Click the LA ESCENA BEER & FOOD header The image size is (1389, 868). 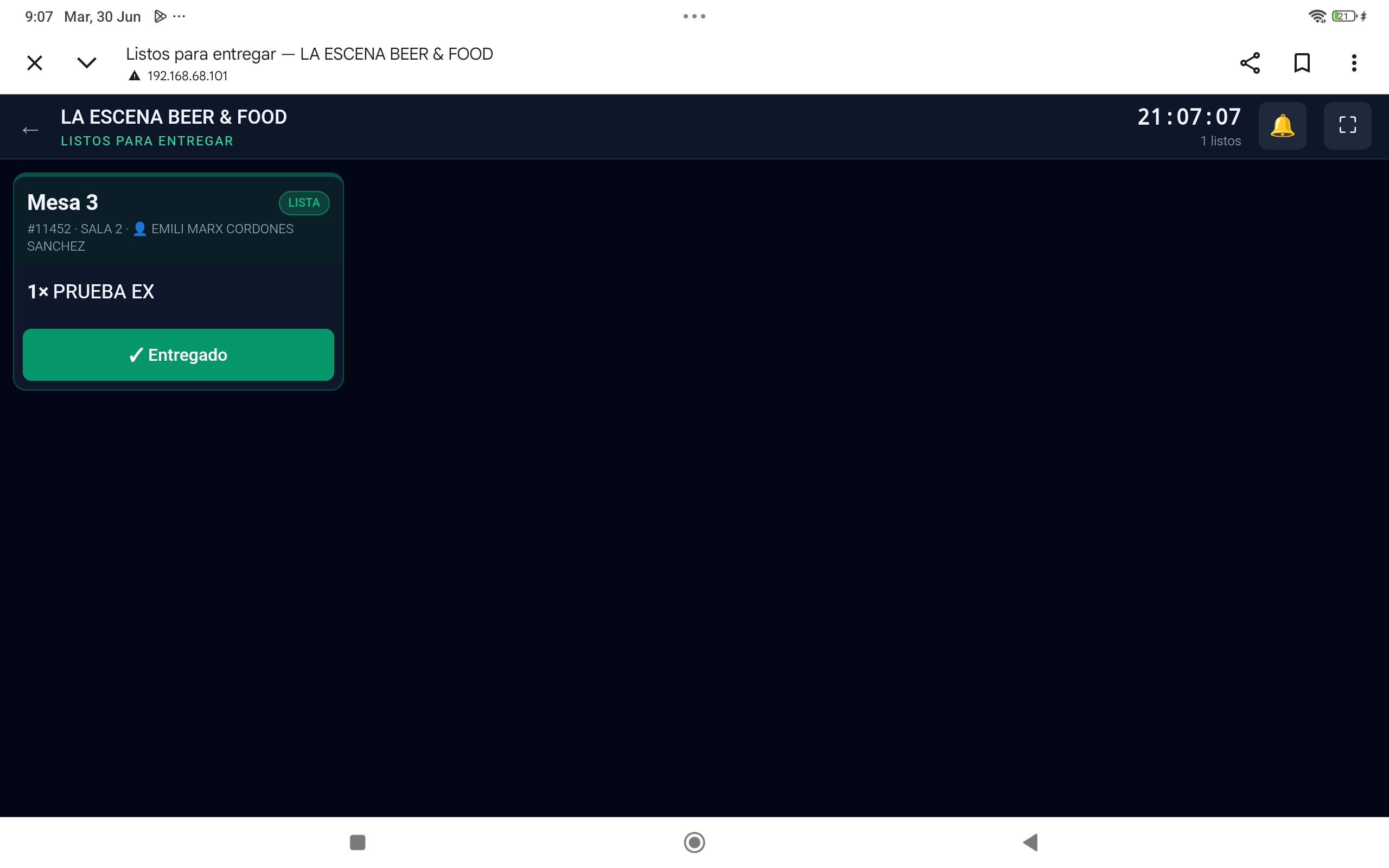(x=174, y=117)
